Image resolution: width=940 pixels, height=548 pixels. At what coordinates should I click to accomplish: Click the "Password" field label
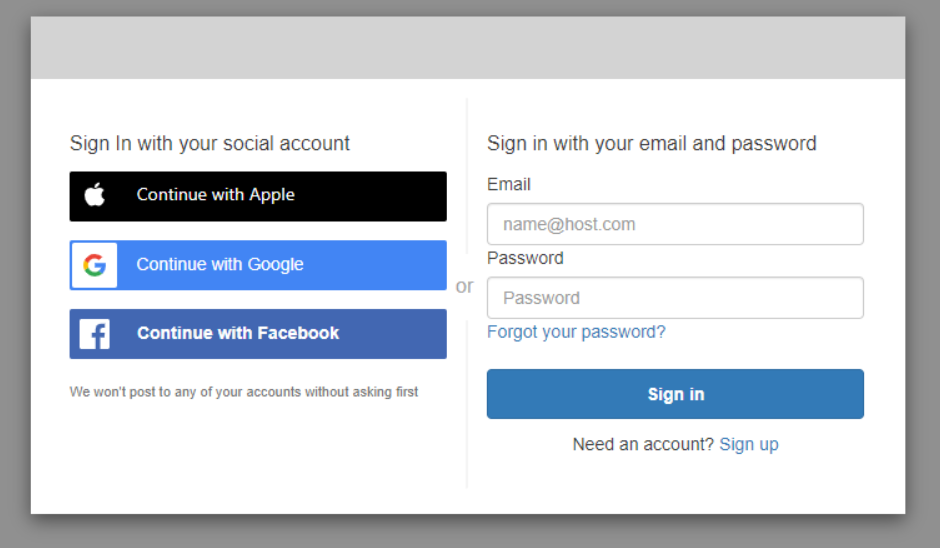[525, 258]
